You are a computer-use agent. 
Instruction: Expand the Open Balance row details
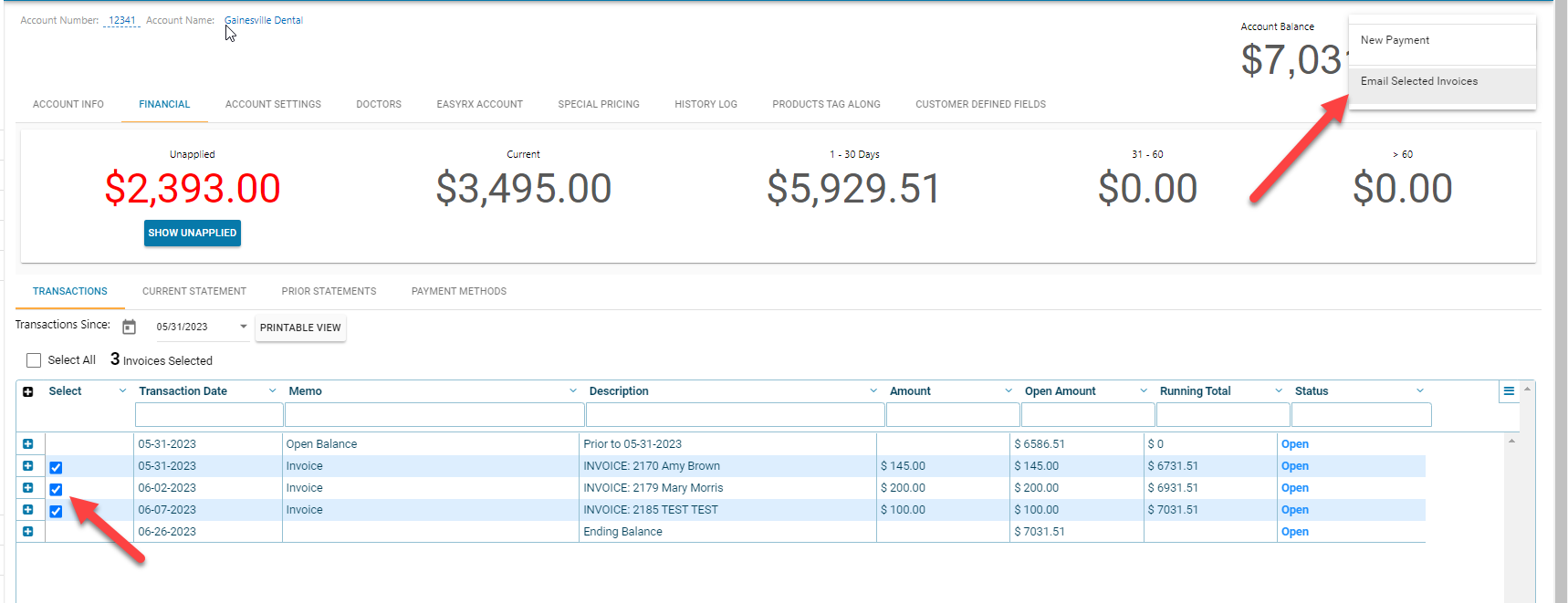coord(28,444)
